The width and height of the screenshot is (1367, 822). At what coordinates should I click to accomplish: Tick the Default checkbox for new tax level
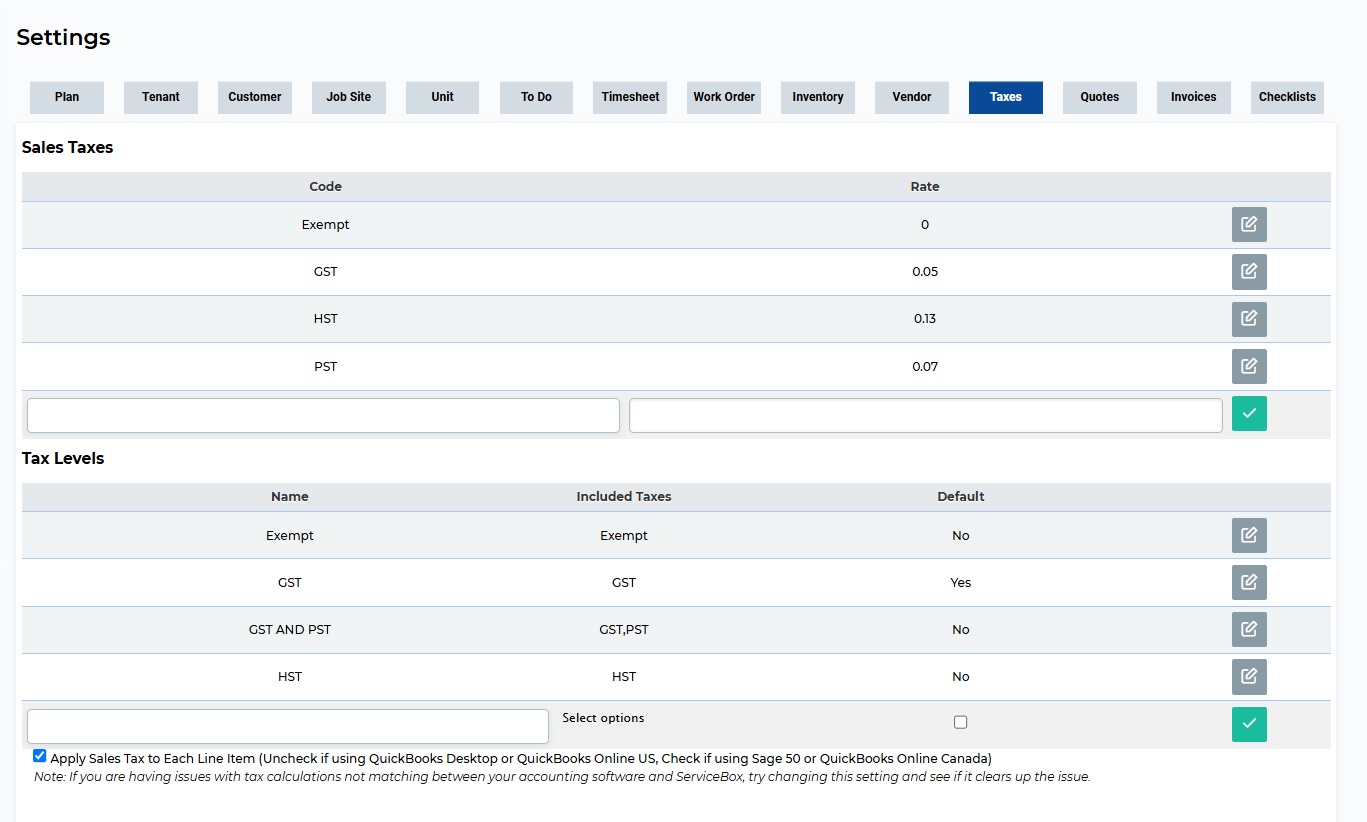(x=961, y=722)
